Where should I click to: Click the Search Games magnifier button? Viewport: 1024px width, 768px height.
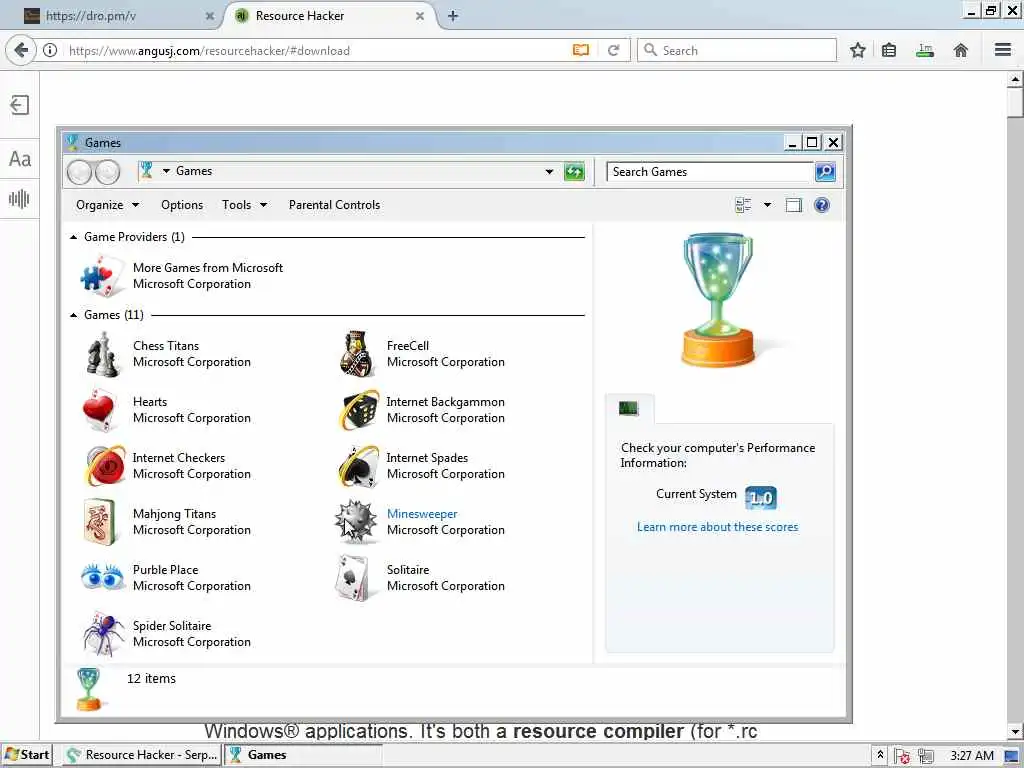(825, 172)
